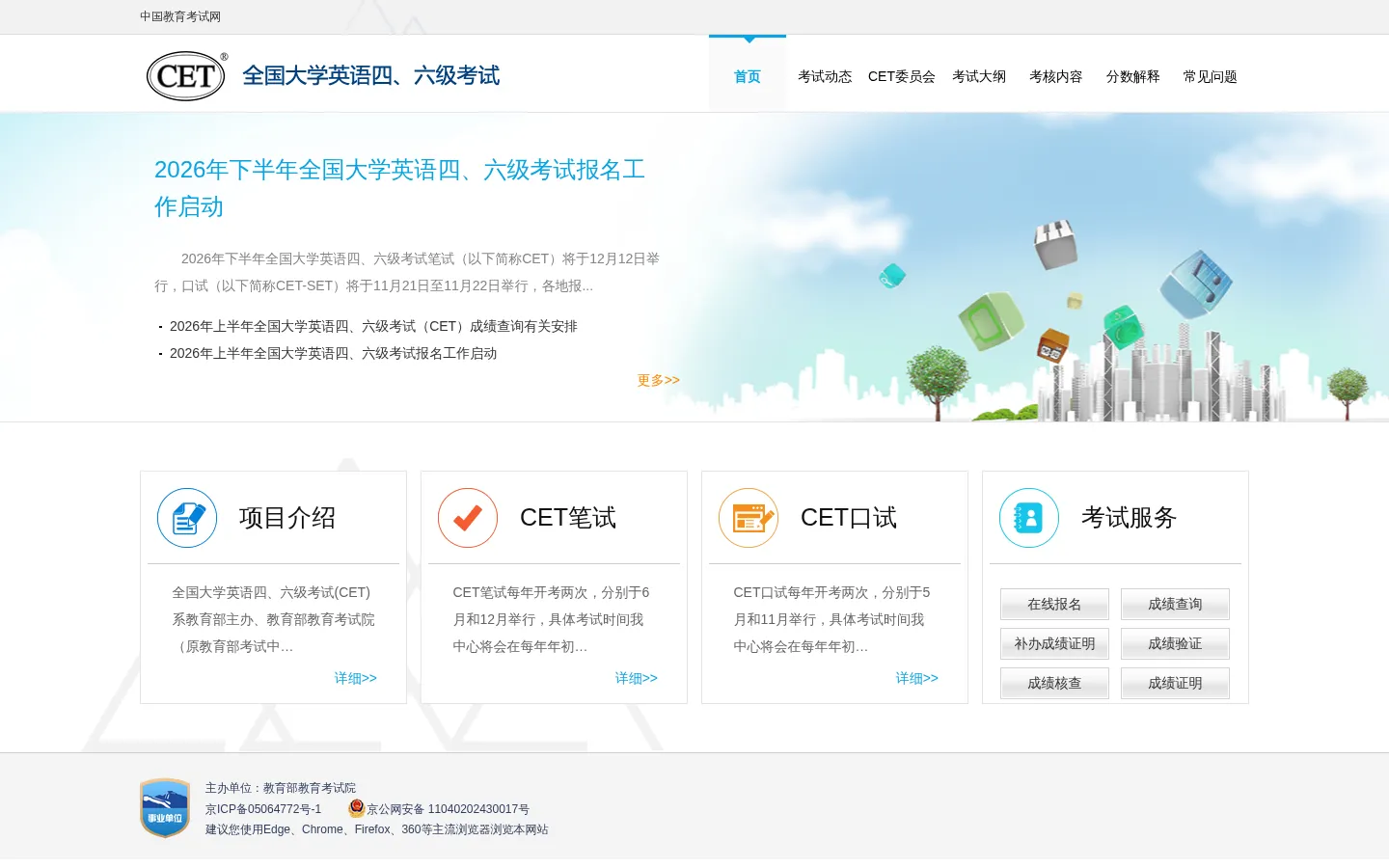Viewport: 1389px width, 868px height.
Task: Click the CET口试 card heading
Action: (x=849, y=518)
